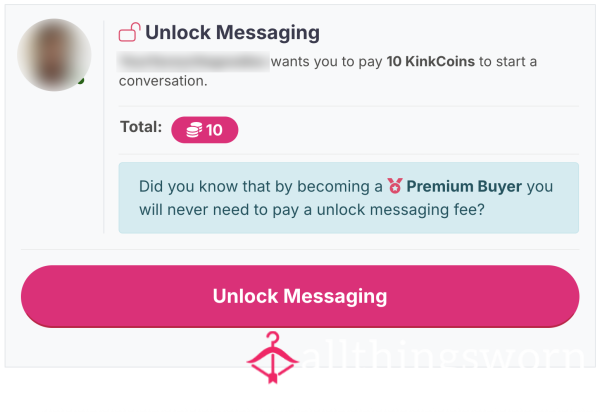Screen dimensions: 600x412
Task: Click the pink hanger logo watermark
Action: [272, 357]
